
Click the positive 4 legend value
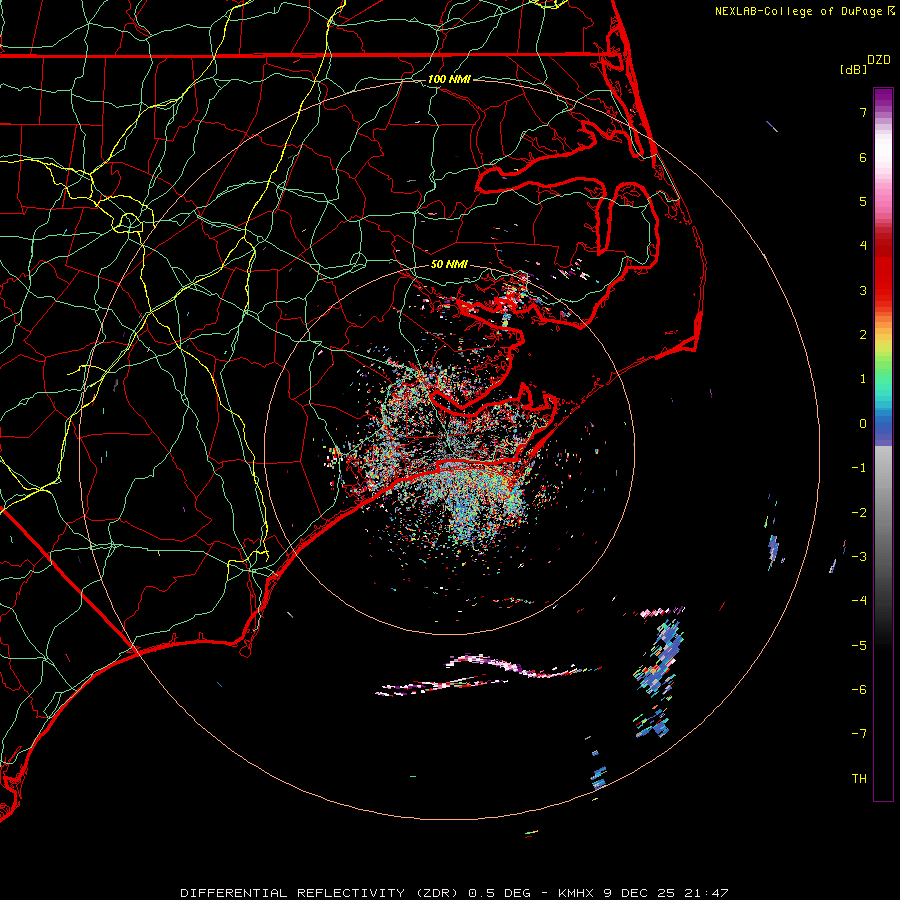click(863, 246)
